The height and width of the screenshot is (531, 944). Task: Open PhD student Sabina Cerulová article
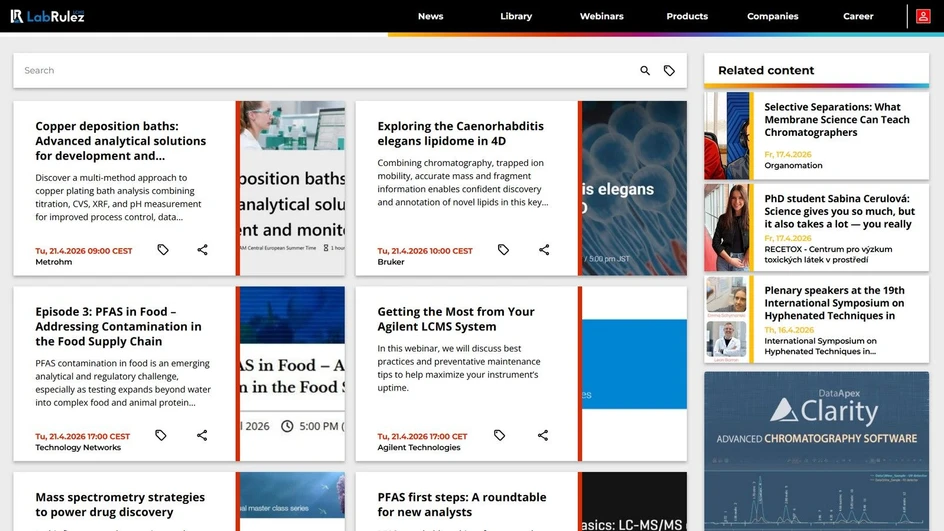coord(839,211)
